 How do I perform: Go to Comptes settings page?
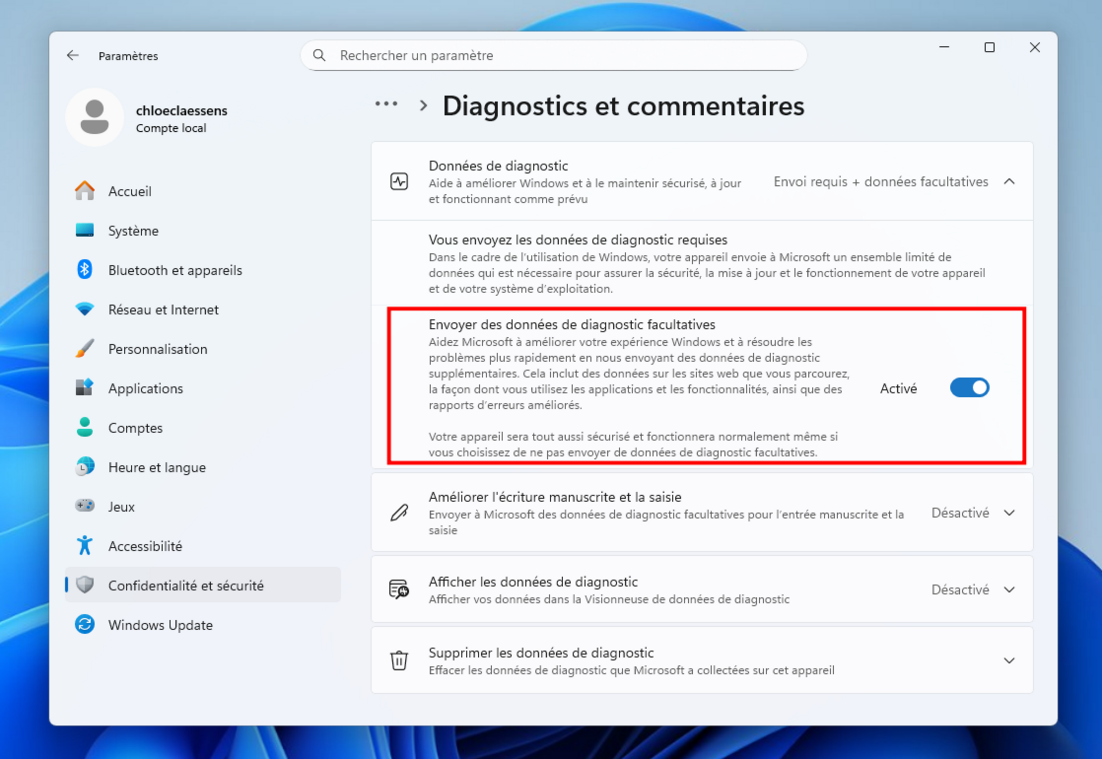click(135, 428)
